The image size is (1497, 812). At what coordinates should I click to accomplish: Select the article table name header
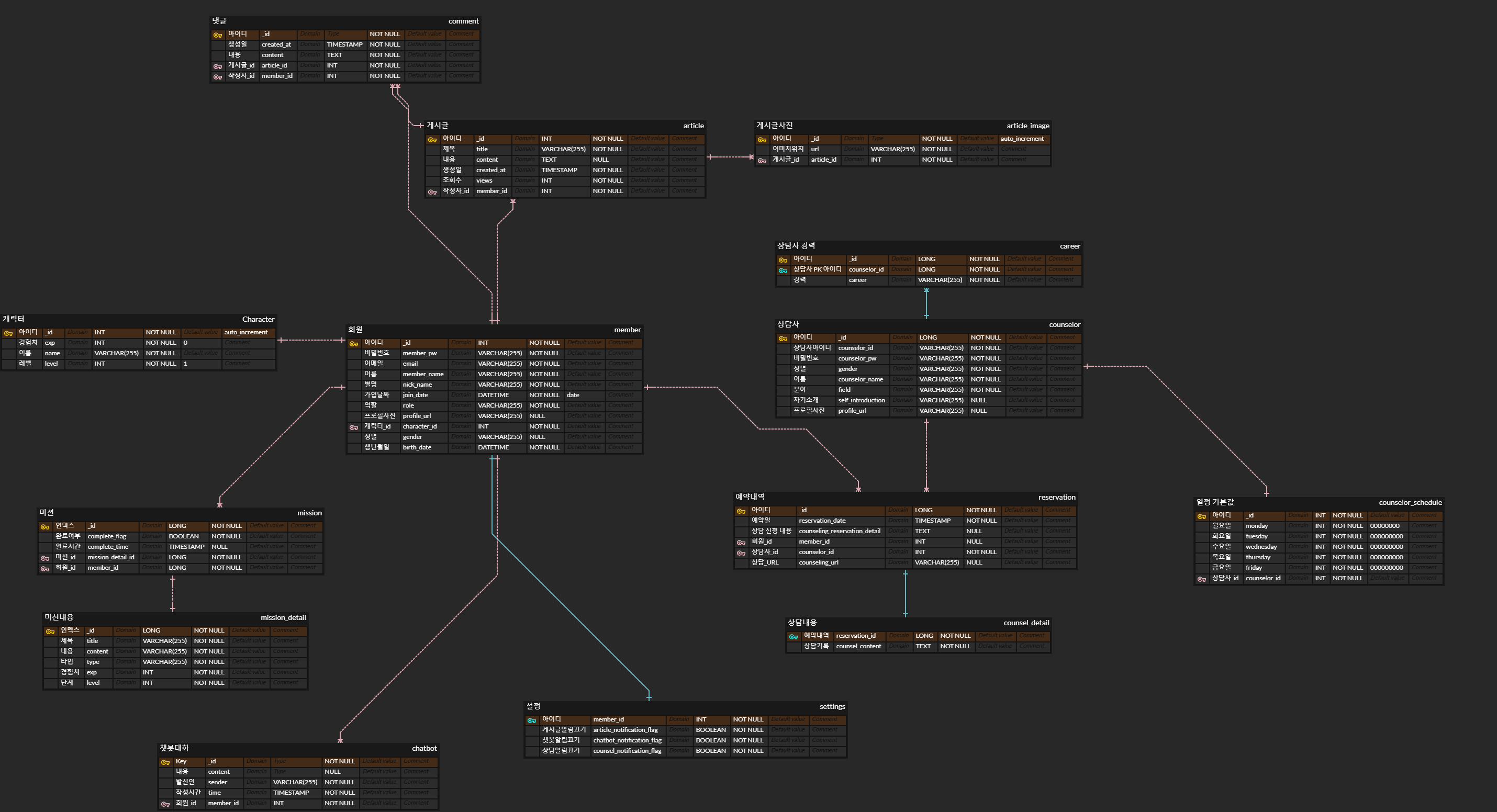694,126
